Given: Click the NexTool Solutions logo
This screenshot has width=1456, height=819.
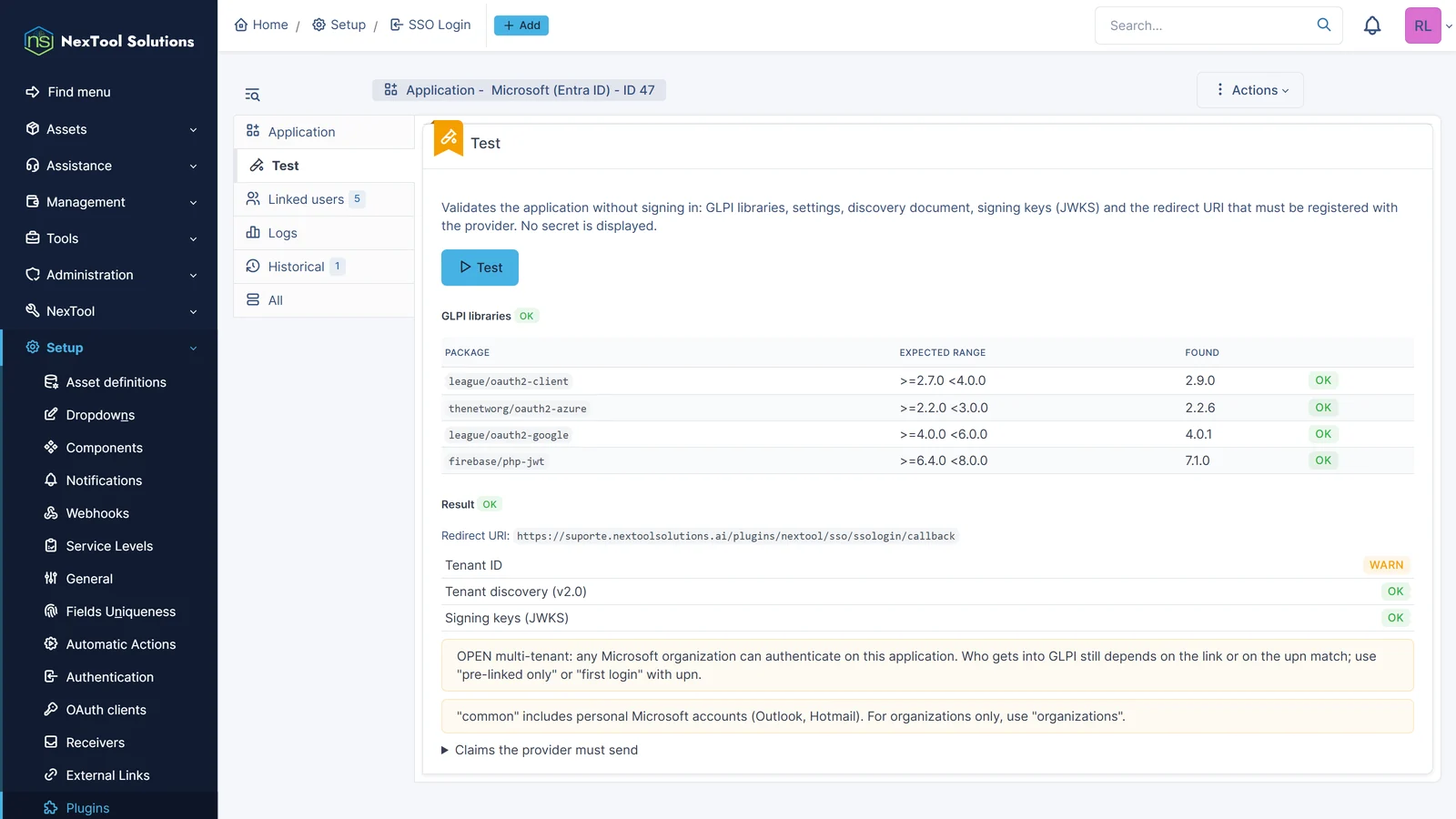Looking at the screenshot, I should click(x=109, y=41).
